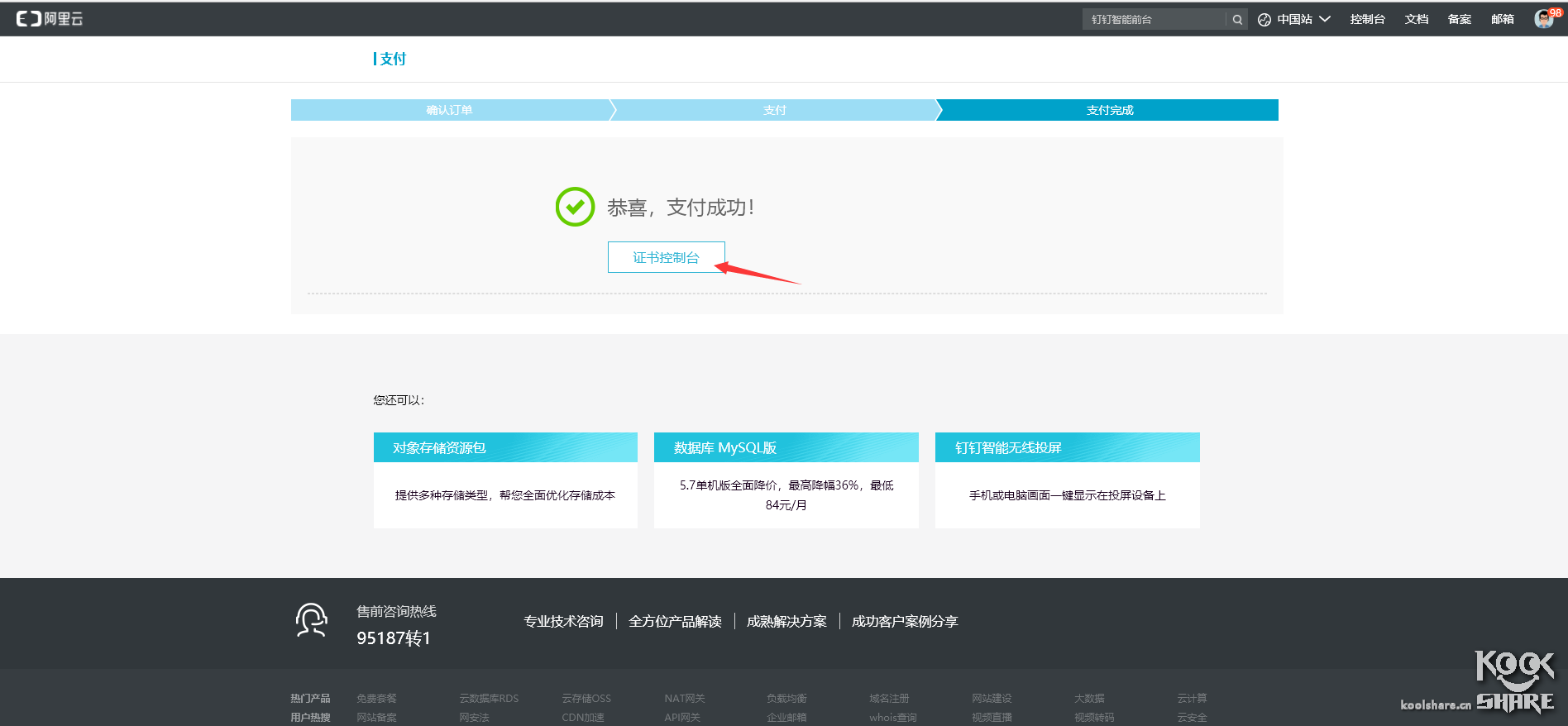Click the 支付 page title
1568x726 pixels.
(x=393, y=59)
